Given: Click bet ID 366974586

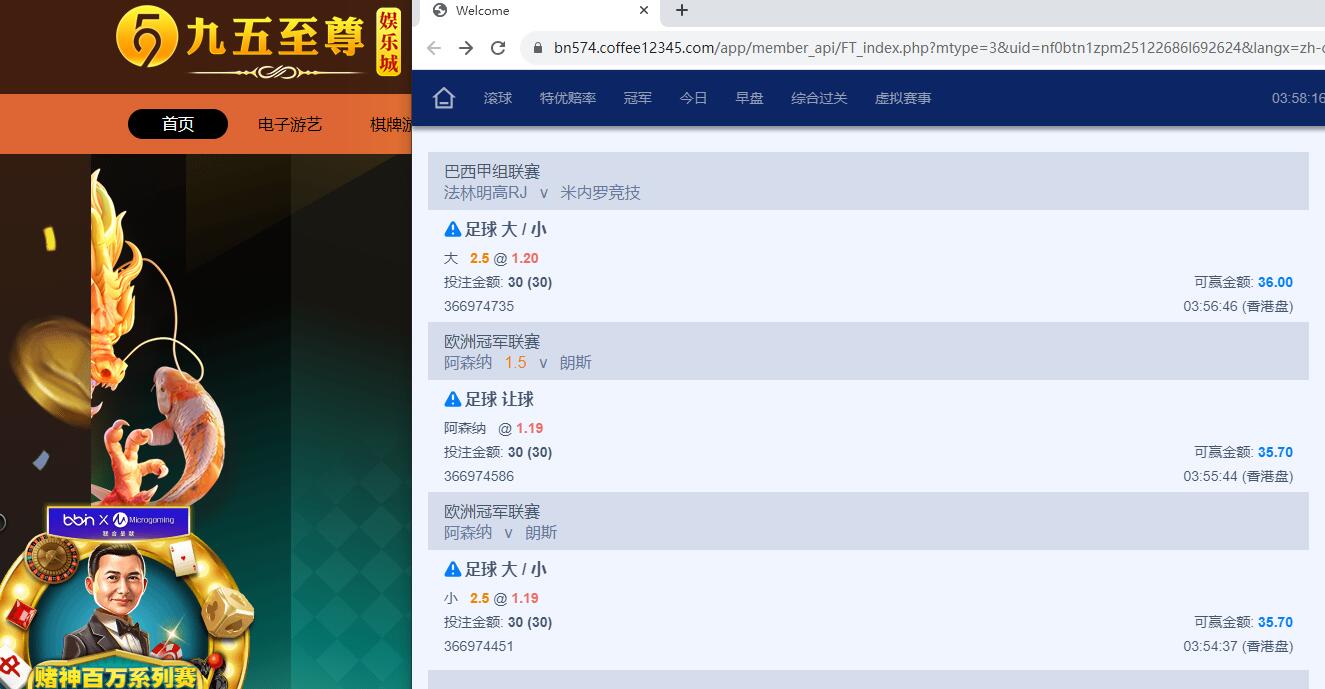Looking at the screenshot, I should coord(479,476).
